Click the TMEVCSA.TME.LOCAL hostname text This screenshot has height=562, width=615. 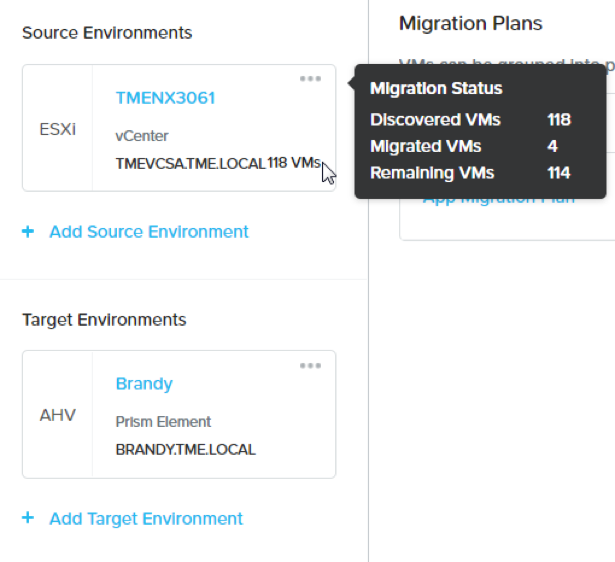191,164
